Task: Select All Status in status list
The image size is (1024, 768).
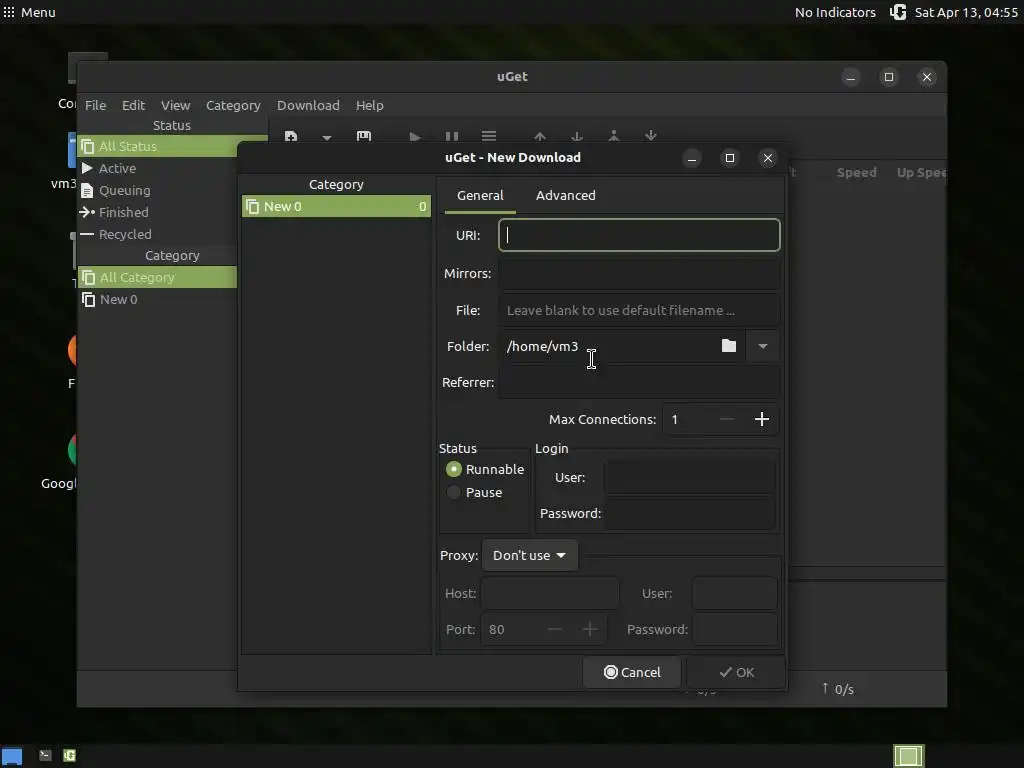Action: 157,146
